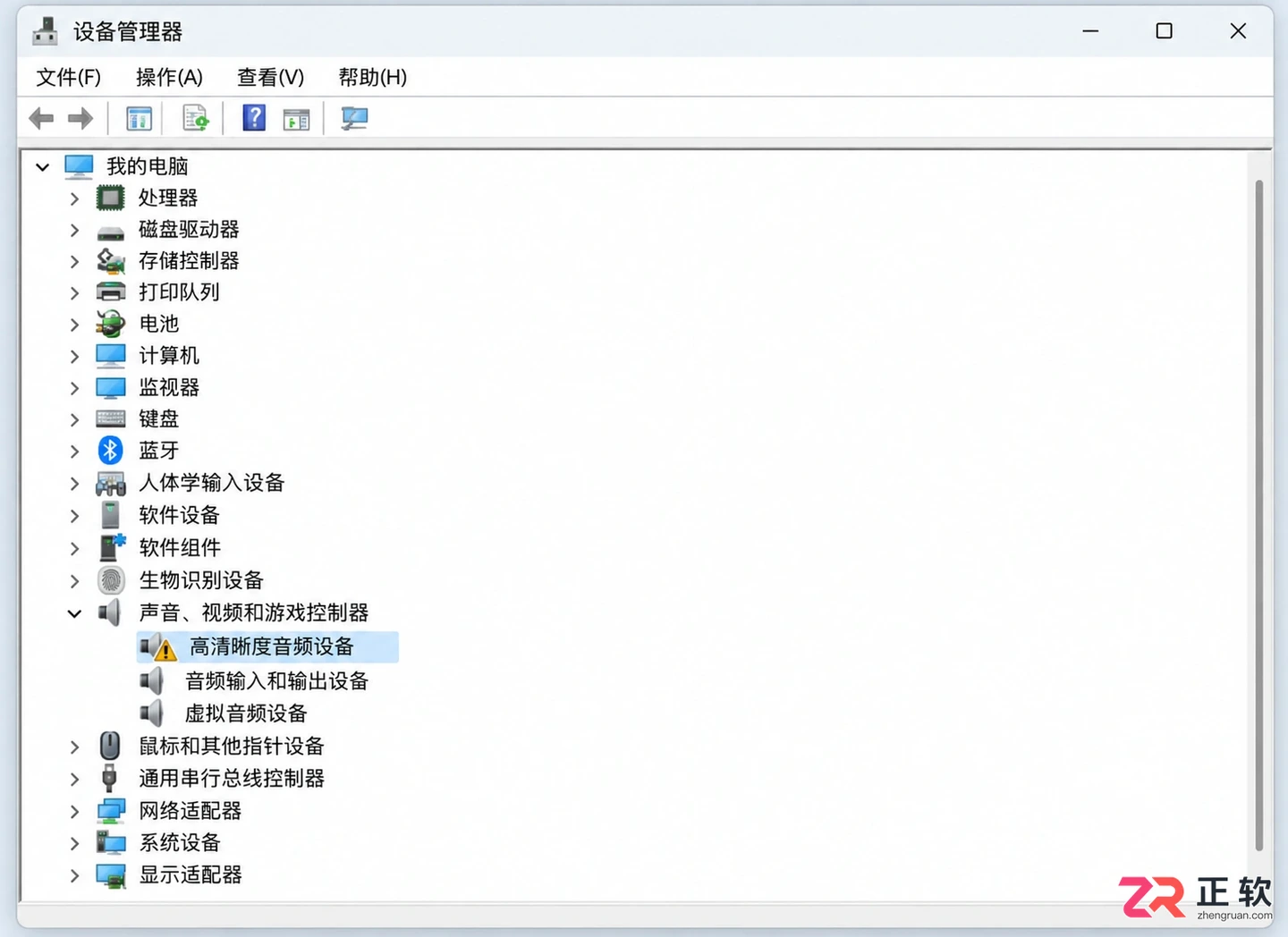Click the monitor icon beside 监视器
The width and height of the screenshot is (1288, 937).
pyautogui.click(x=111, y=388)
